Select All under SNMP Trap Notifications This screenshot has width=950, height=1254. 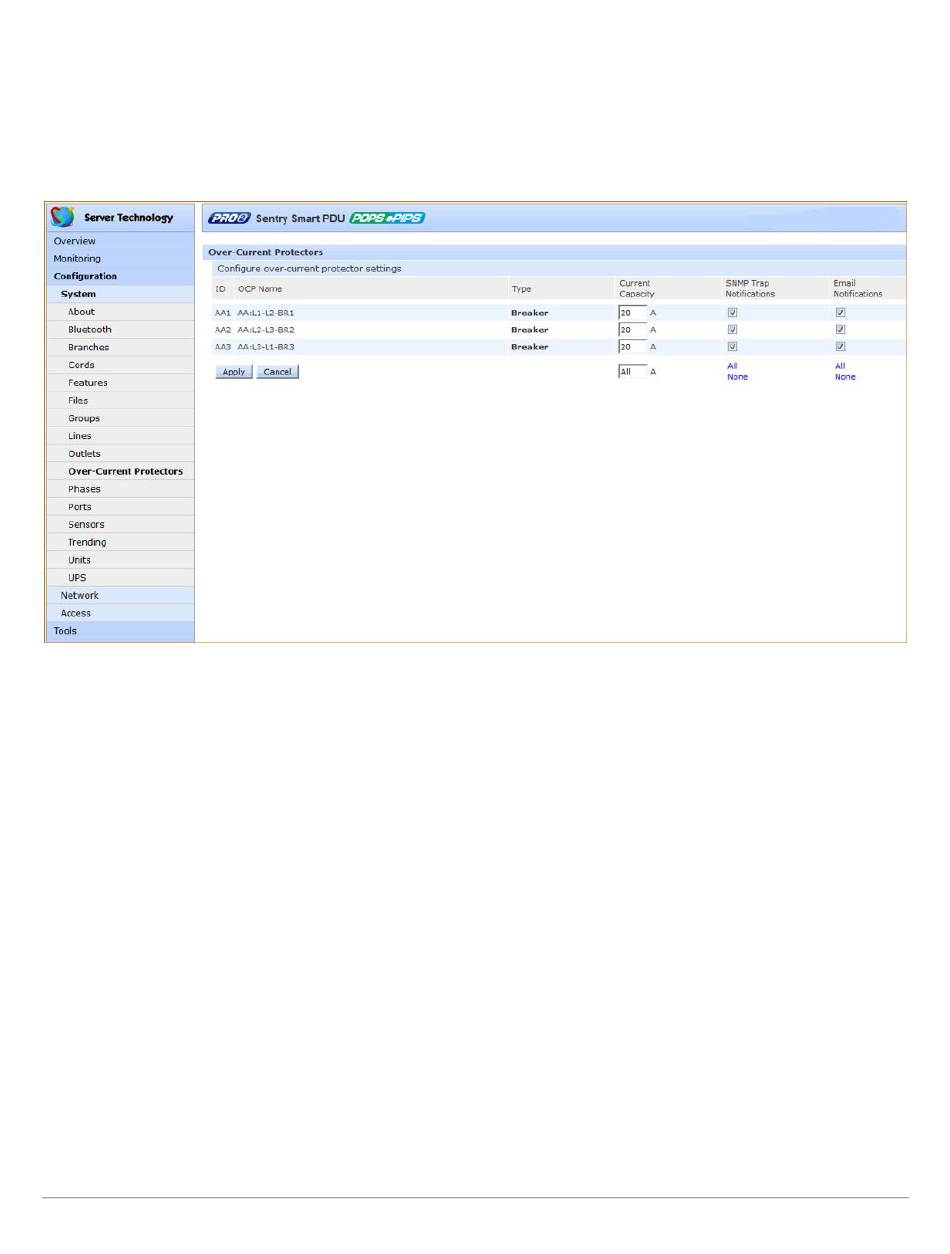(x=732, y=366)
